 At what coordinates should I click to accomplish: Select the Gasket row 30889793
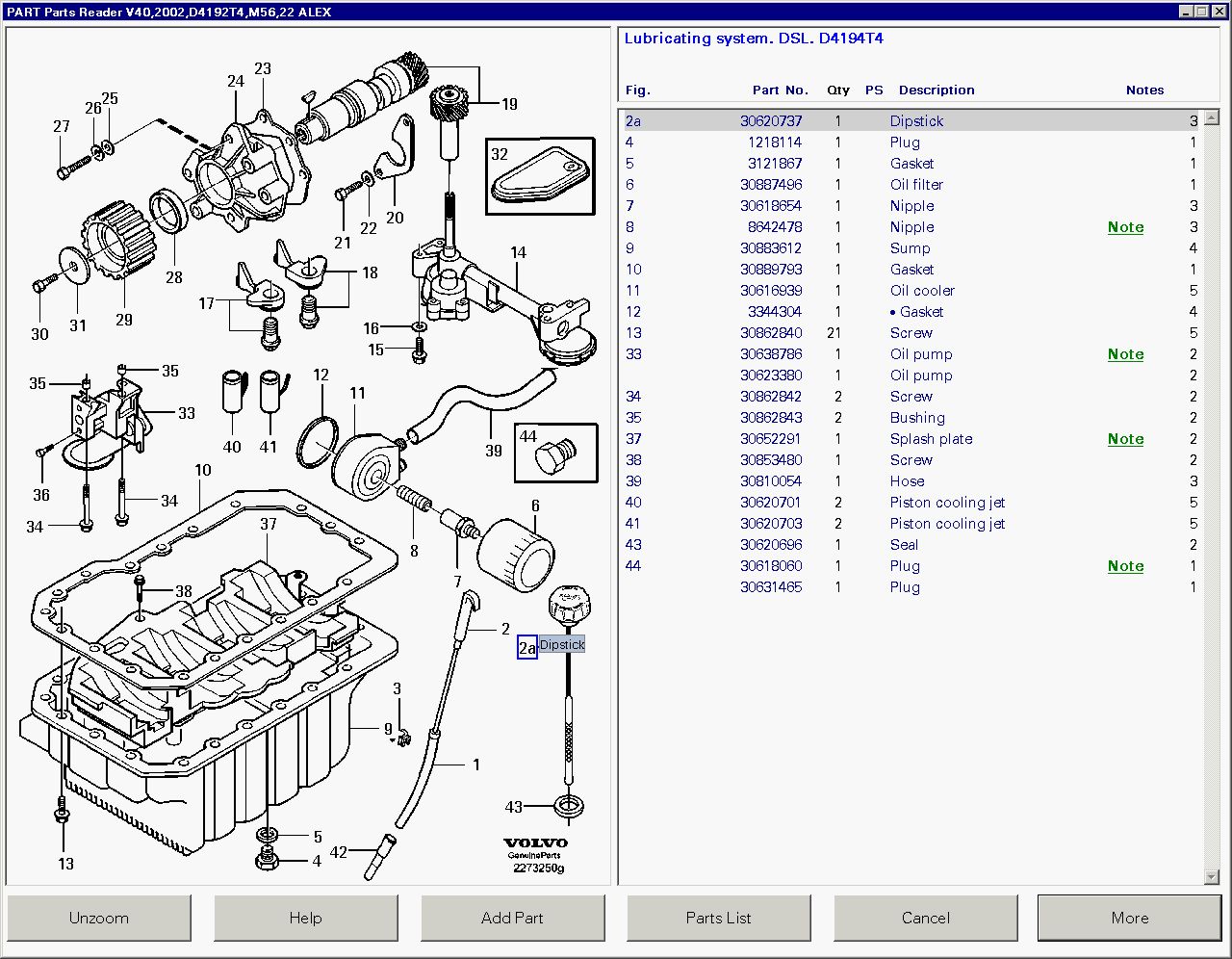(911, 270)
